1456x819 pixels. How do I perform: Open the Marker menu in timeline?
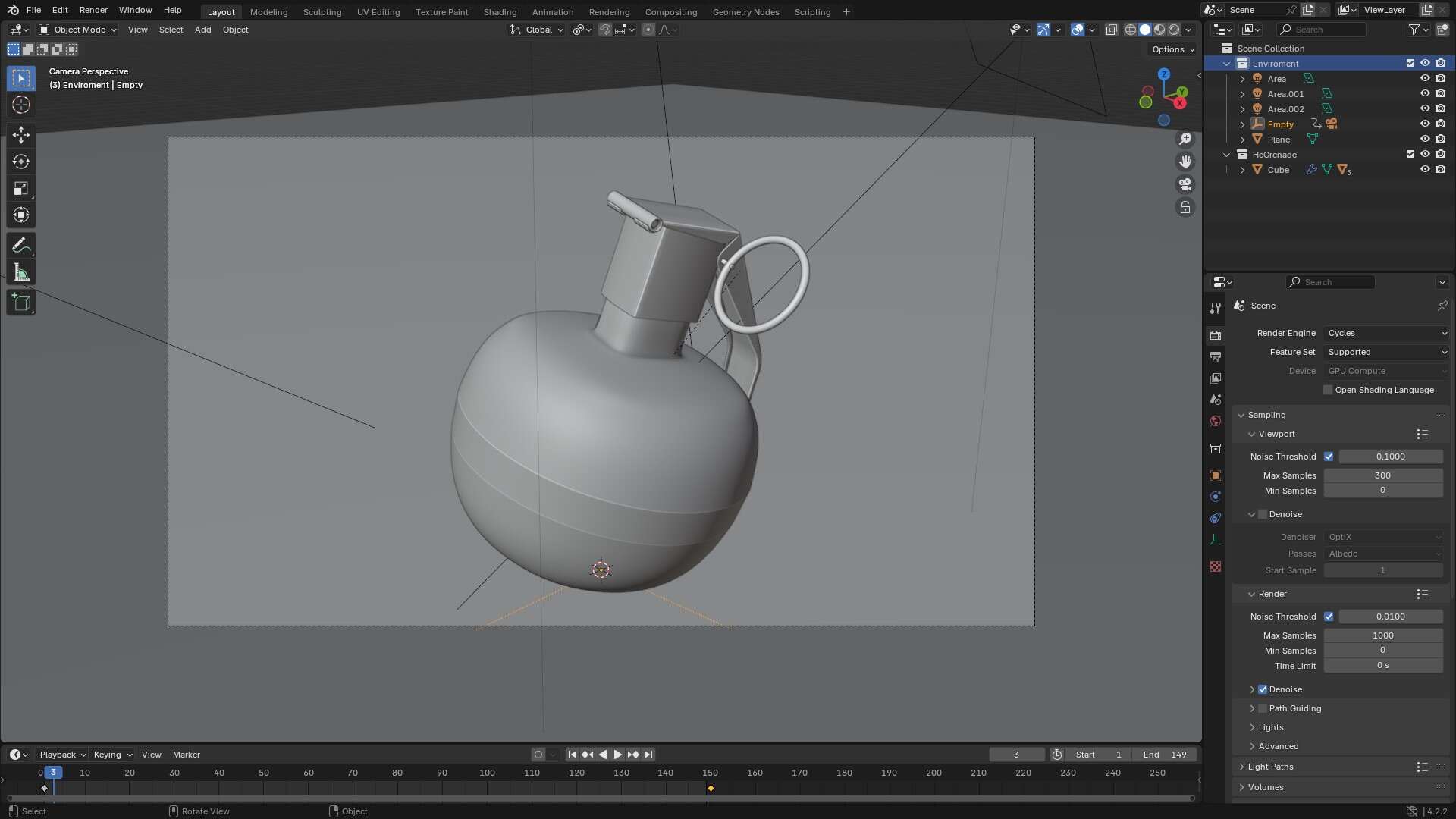186,755
